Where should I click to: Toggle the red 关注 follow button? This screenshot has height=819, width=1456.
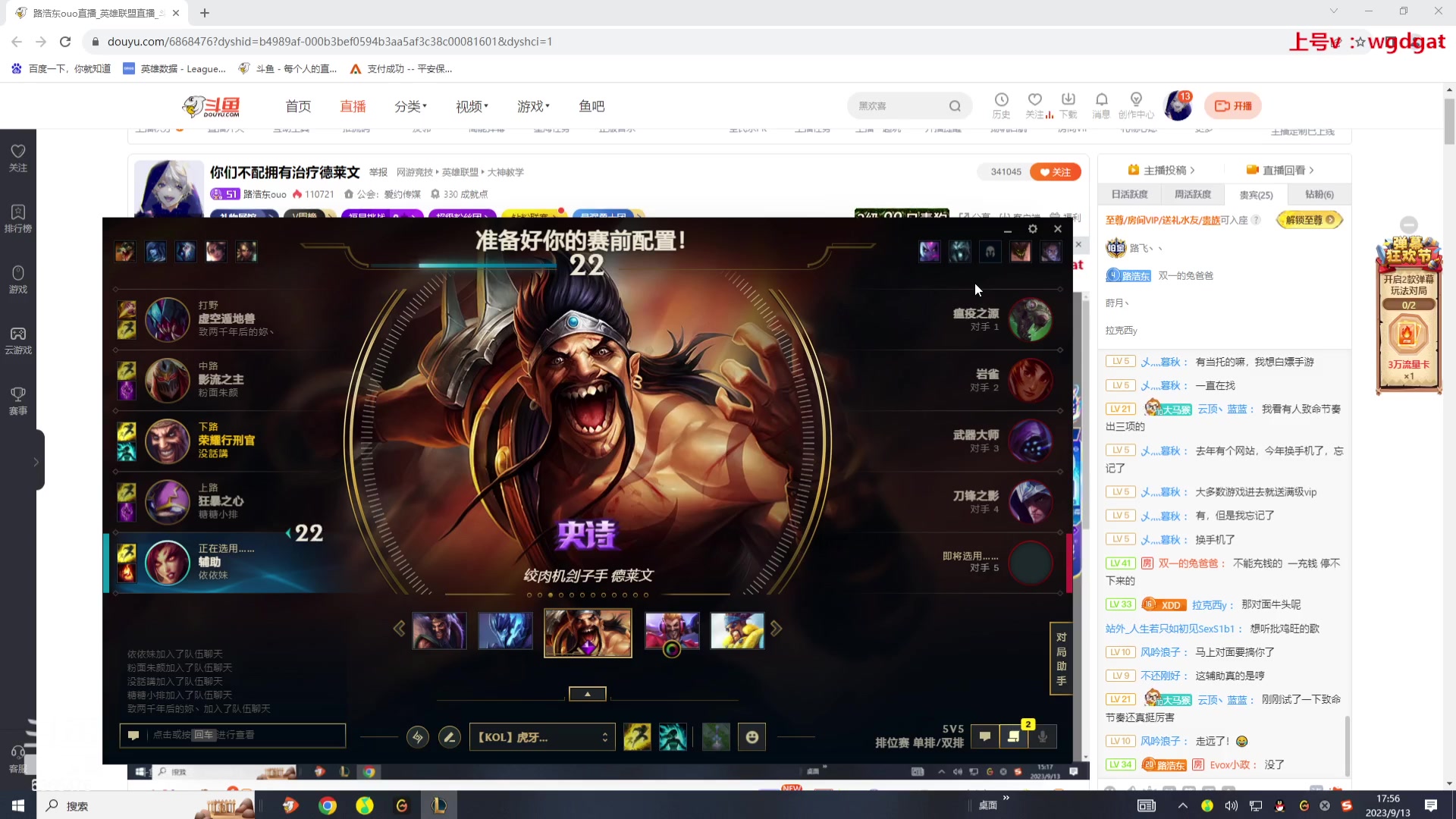point(1055,172)
